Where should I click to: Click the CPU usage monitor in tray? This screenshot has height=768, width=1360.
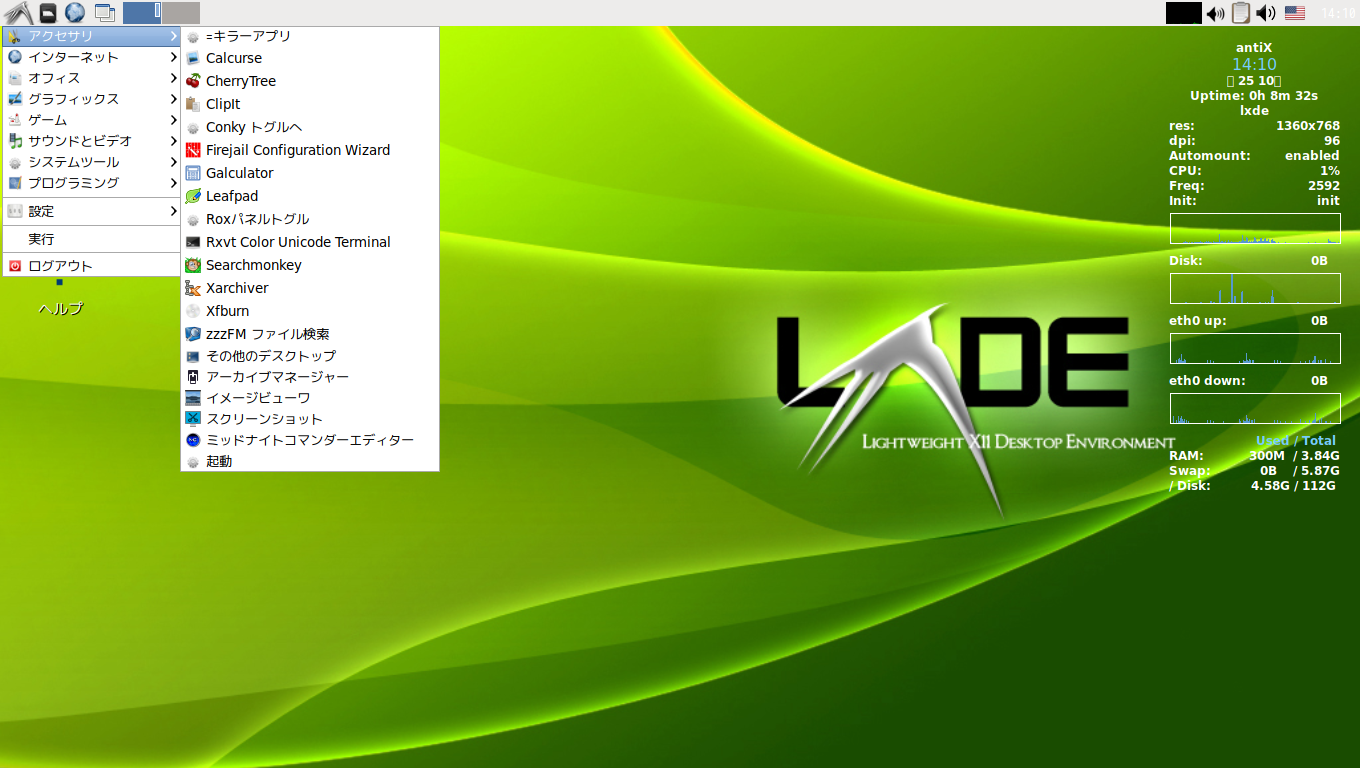click(1183, 13)
